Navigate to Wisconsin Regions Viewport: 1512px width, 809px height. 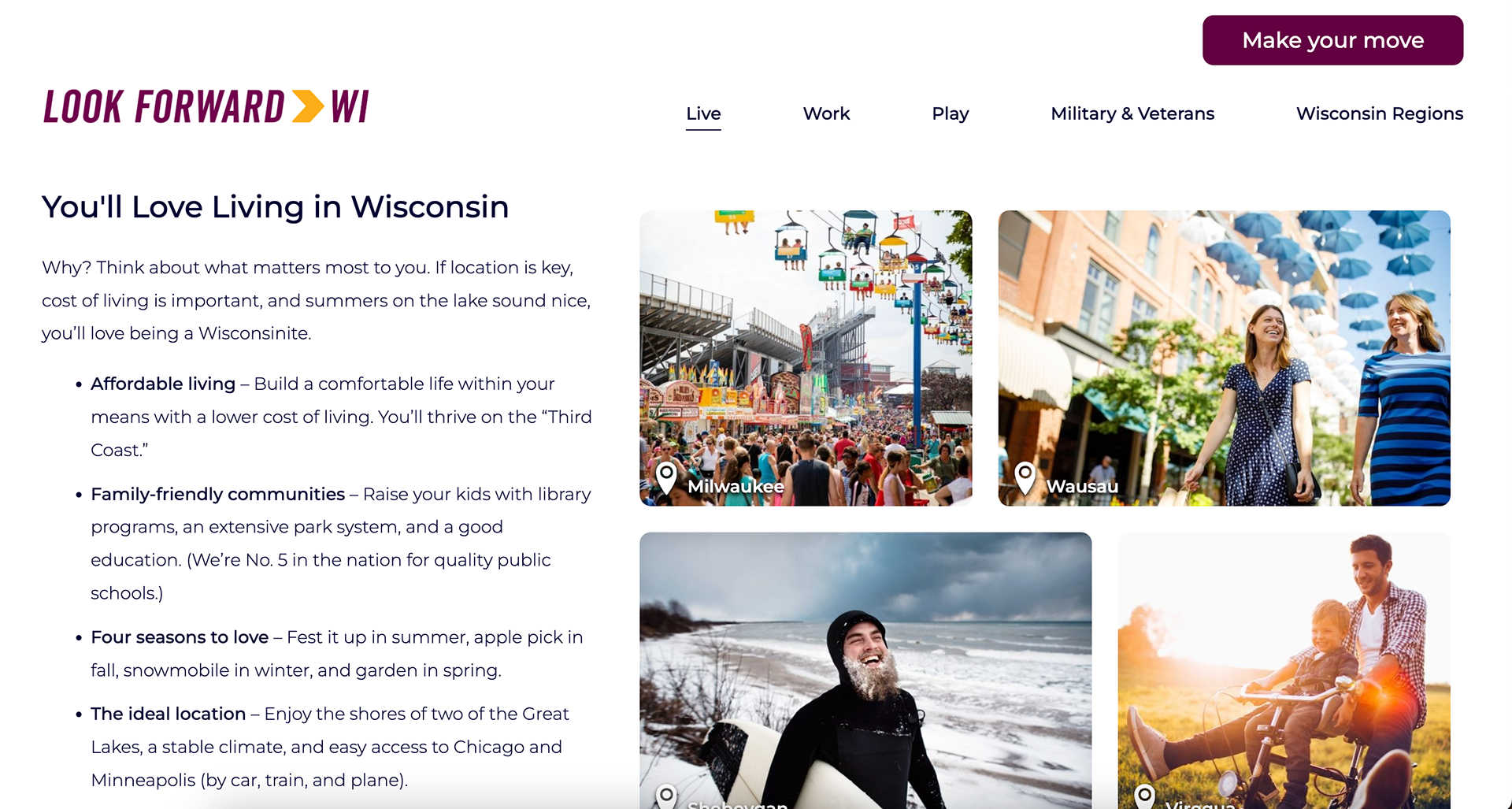point(1380,113)
